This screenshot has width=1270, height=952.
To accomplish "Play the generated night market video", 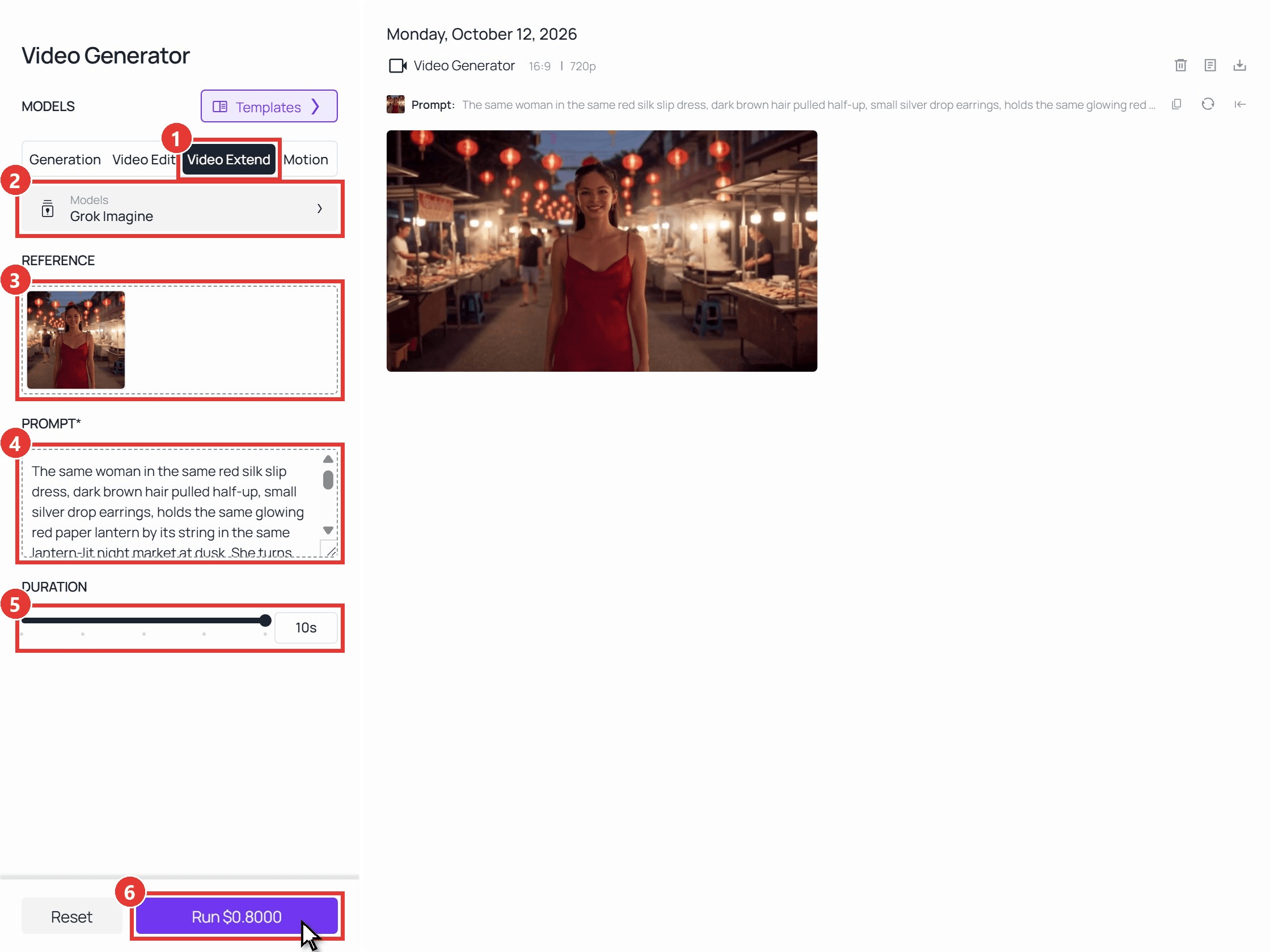I will pyautogui.click(x=602, y=251).
